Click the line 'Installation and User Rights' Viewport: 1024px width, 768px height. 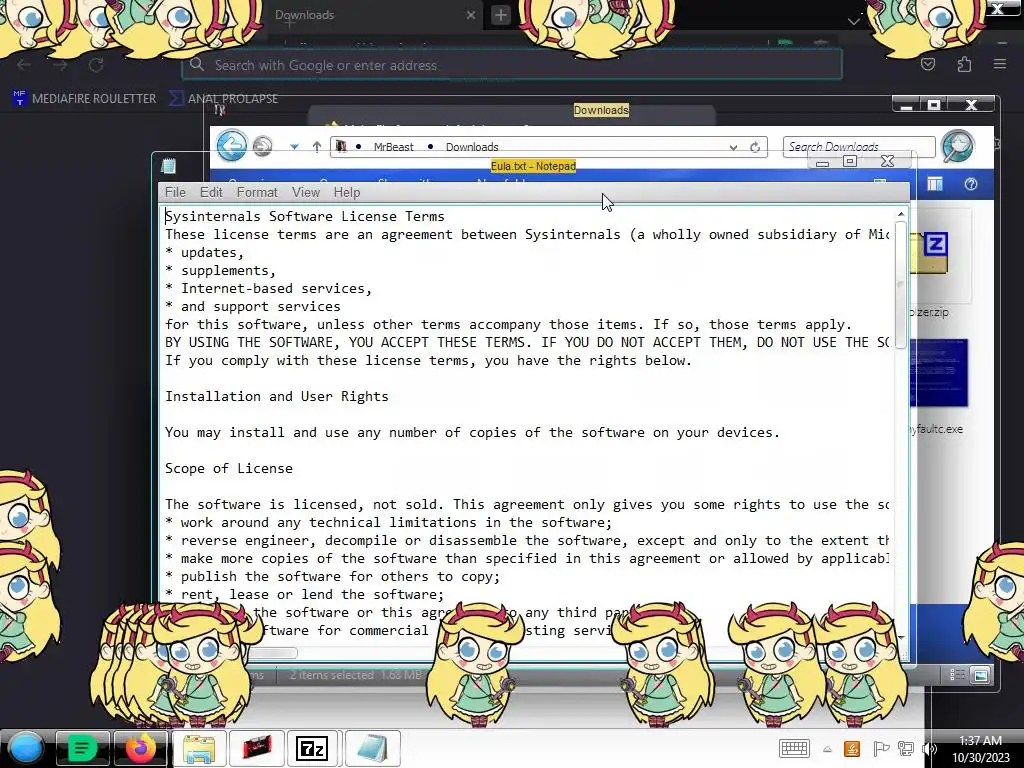click(x=276, y=396)
